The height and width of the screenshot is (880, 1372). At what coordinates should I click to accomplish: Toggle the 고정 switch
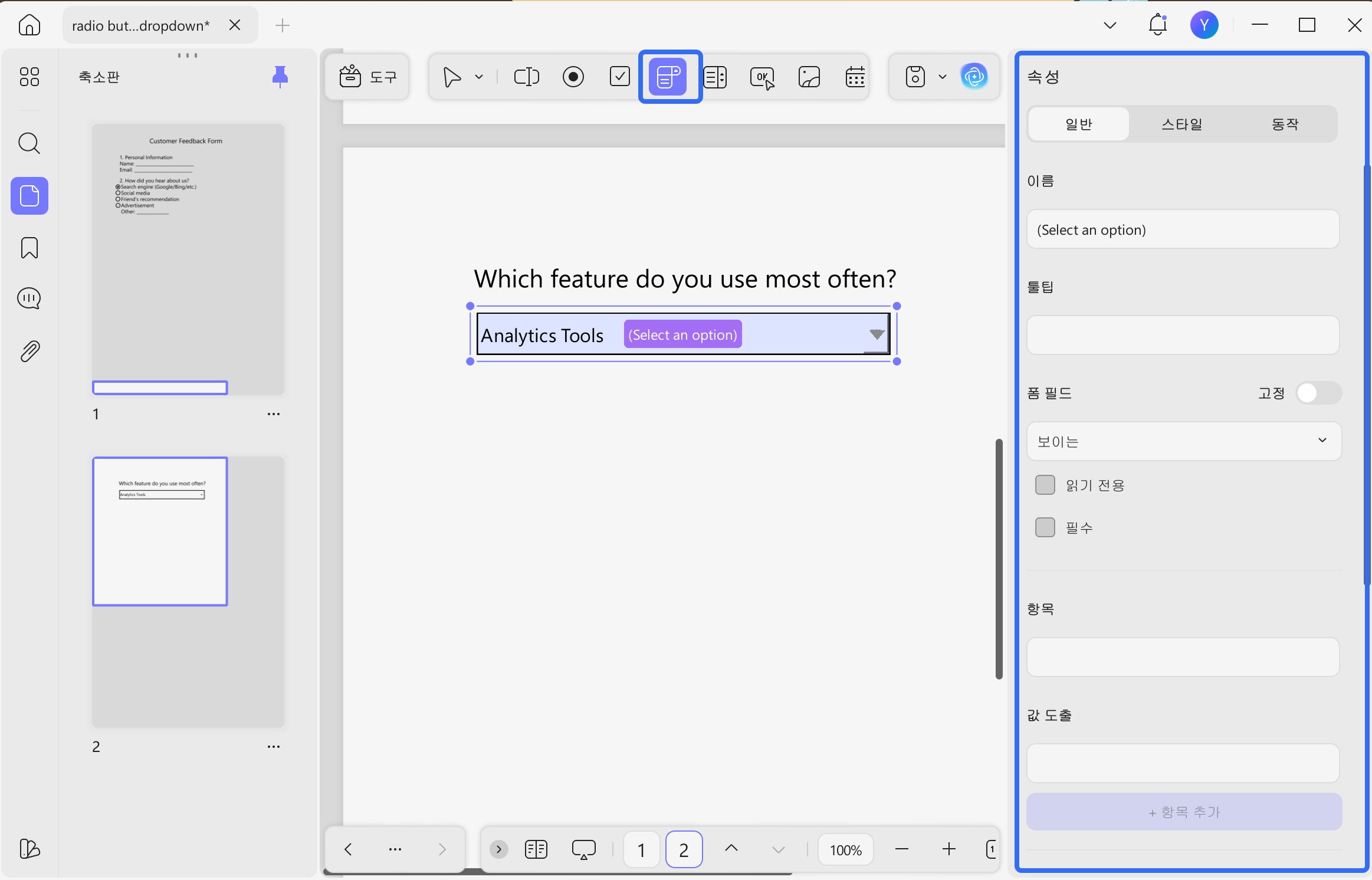pyautogui.click(x=1318, y=393)
